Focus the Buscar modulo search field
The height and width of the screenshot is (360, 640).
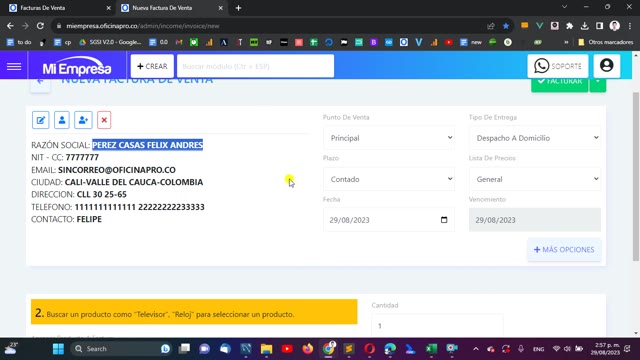pyautogui.click(x=255, y=66)
